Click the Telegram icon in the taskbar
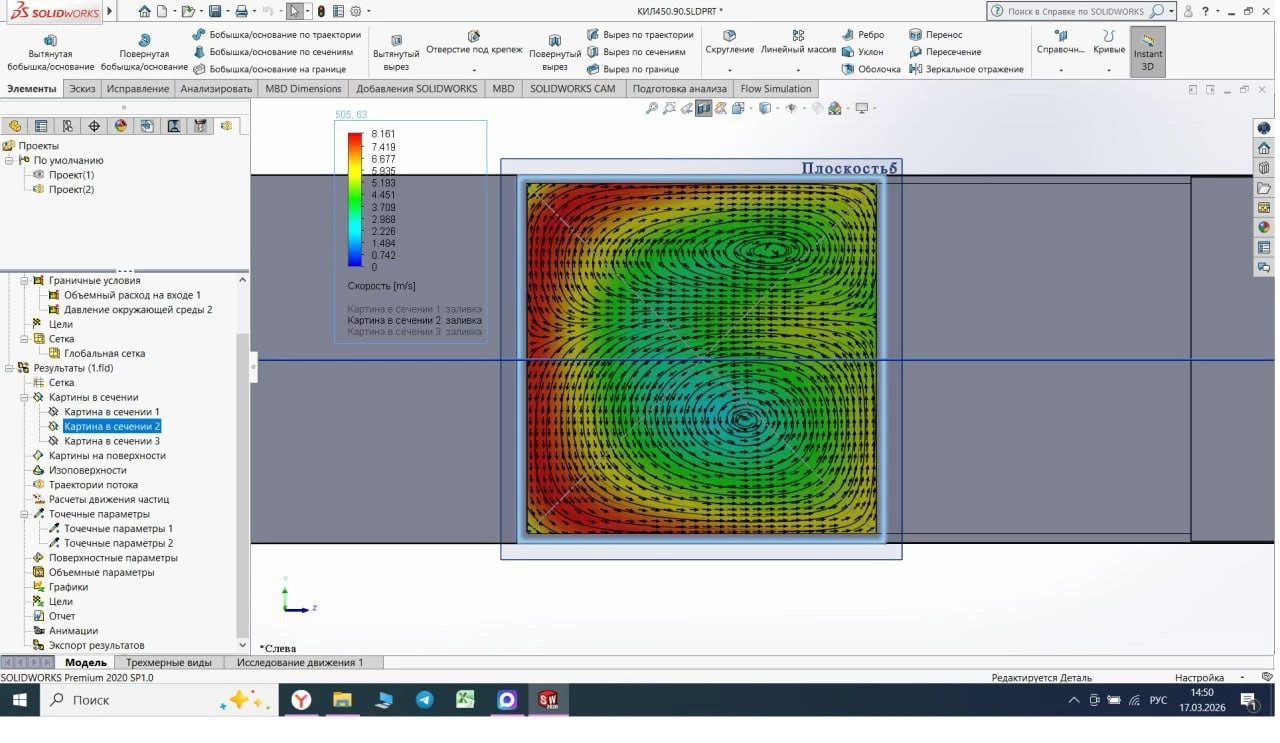This screenshot has width=1280, height=743. point(424,700)
